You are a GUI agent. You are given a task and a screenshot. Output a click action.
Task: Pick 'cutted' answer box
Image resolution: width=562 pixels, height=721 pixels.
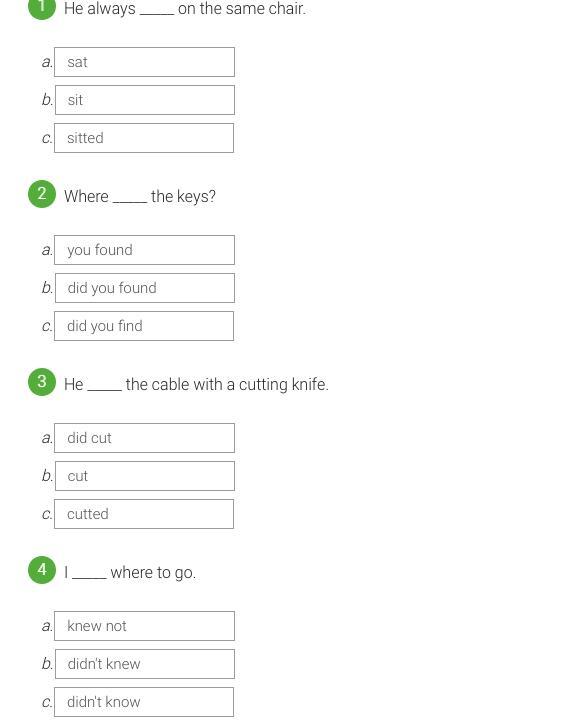pyautogui.click(x=144, y=514)
